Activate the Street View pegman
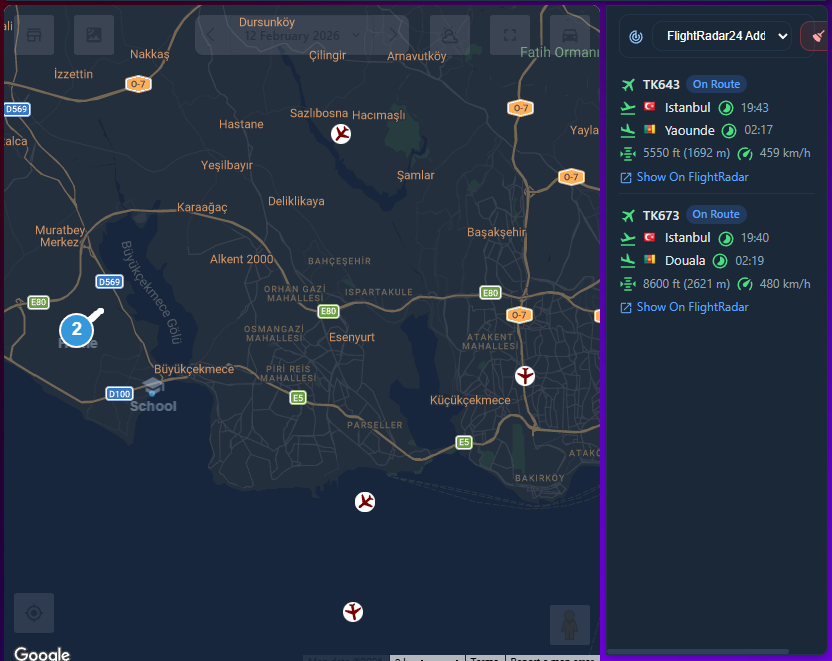832x661 pixels. [x=569, y=624]
